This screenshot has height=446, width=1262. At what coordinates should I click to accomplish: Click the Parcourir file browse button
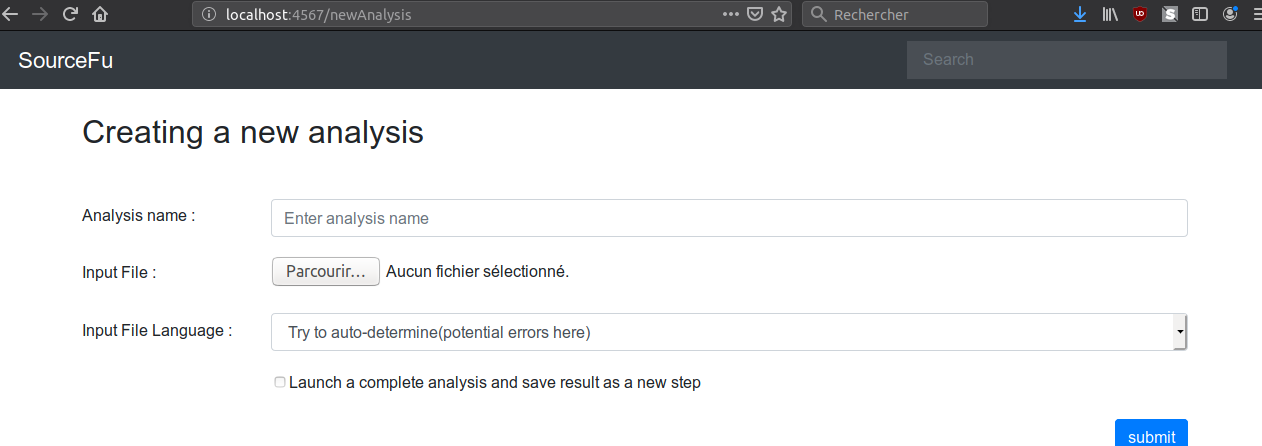326,272
